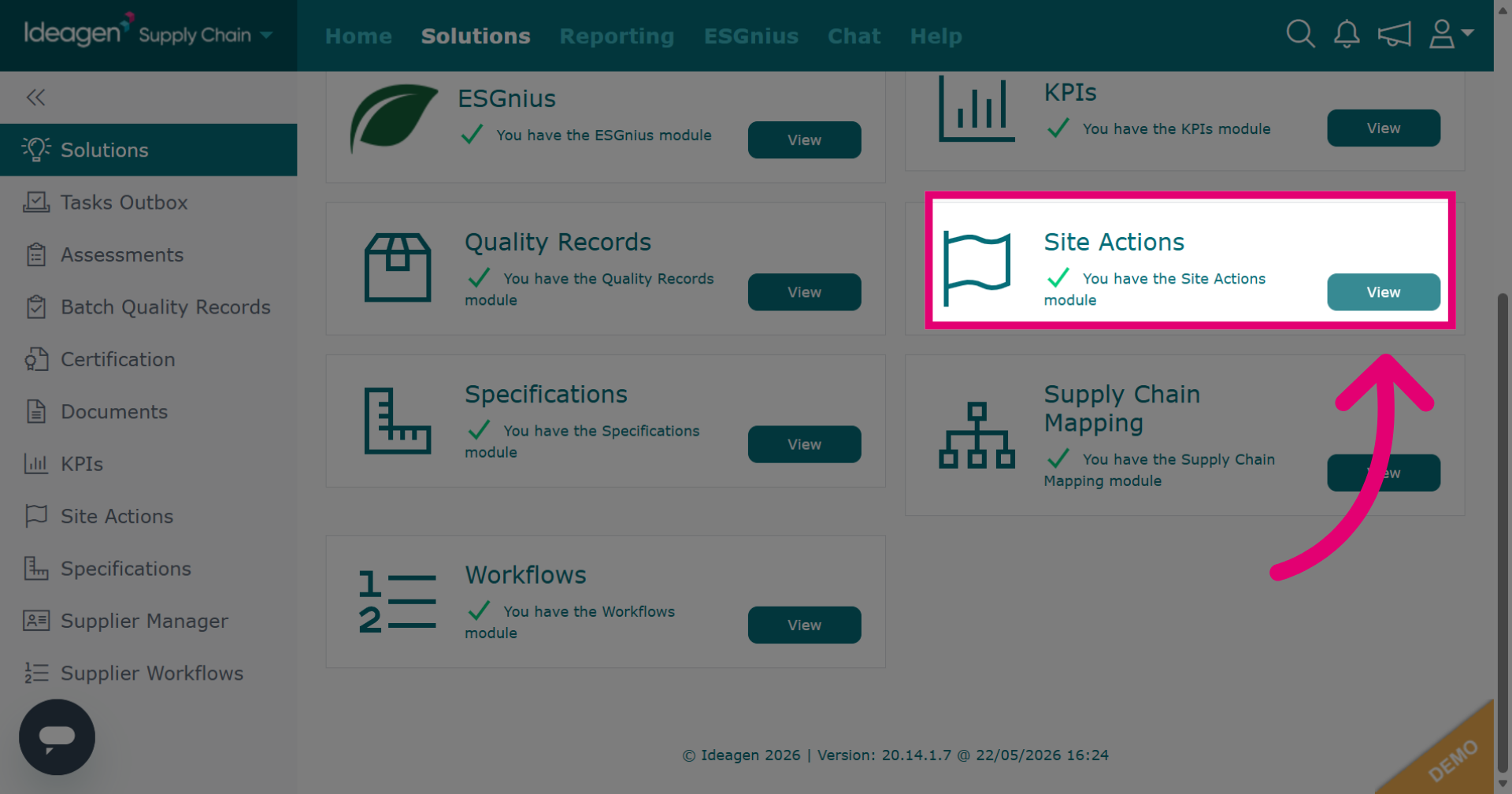Screen dimensions: 1512x794
Task: View the ESGnius module
Action: (x=804, y=140)
